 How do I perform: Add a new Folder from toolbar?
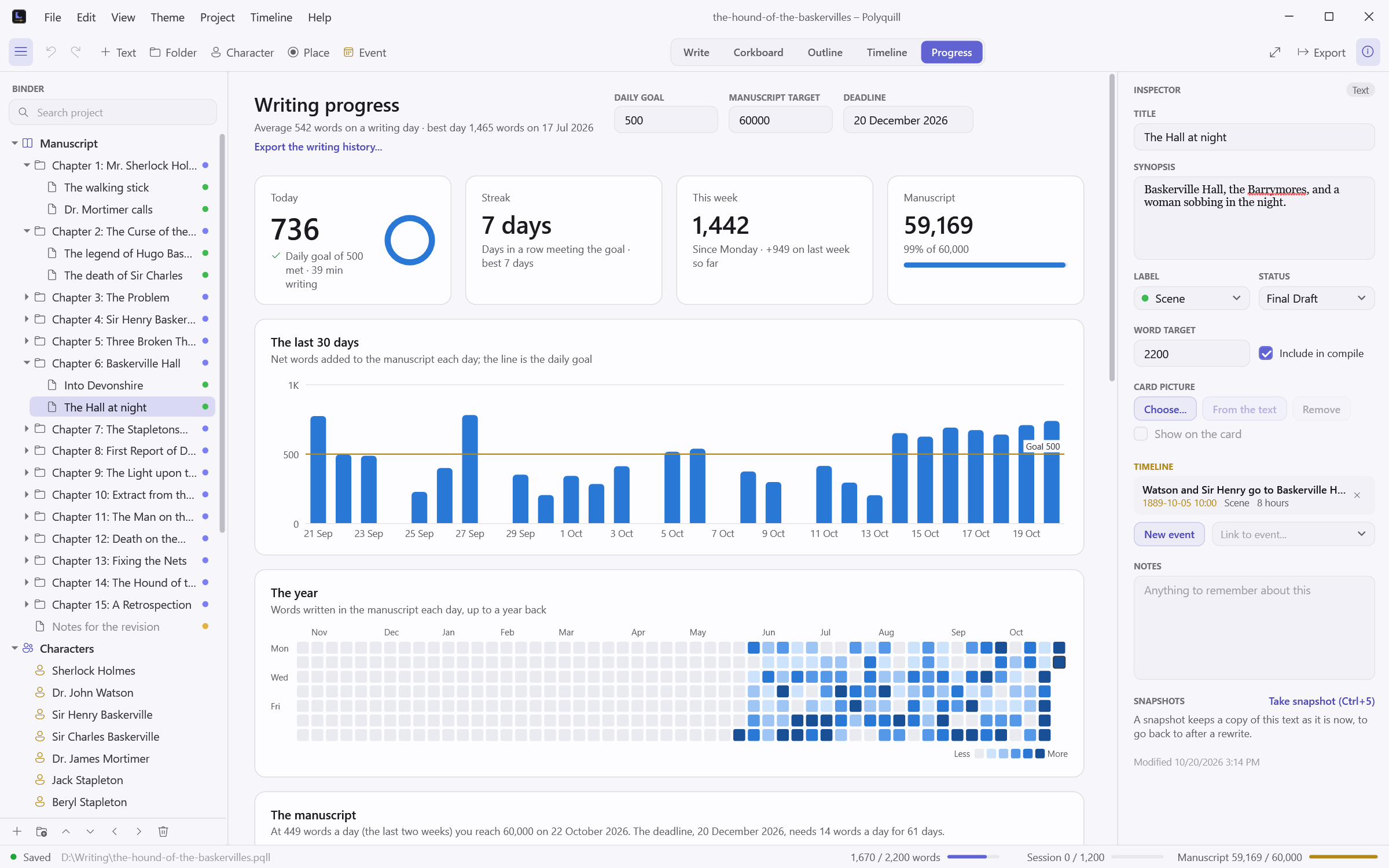pos(173,52)
